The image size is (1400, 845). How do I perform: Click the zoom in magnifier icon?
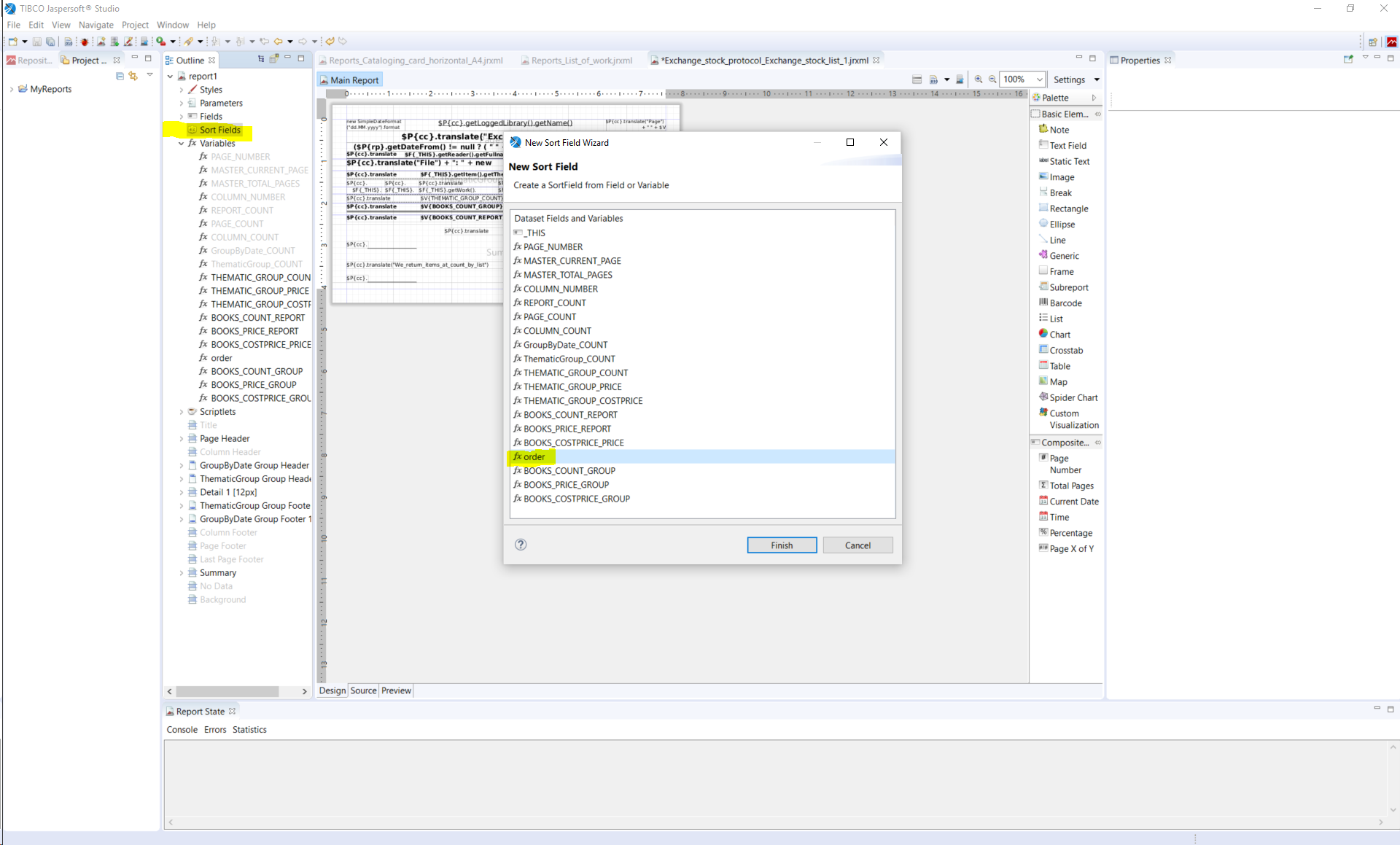[979, 79]
